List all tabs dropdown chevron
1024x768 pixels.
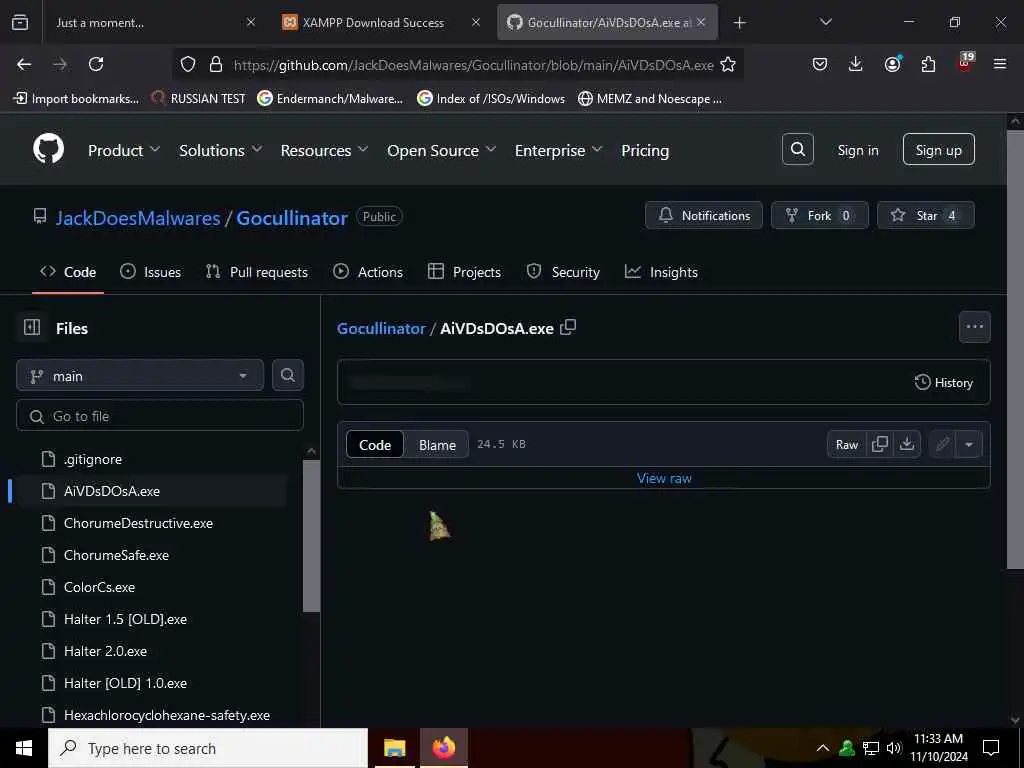point(825,22)
